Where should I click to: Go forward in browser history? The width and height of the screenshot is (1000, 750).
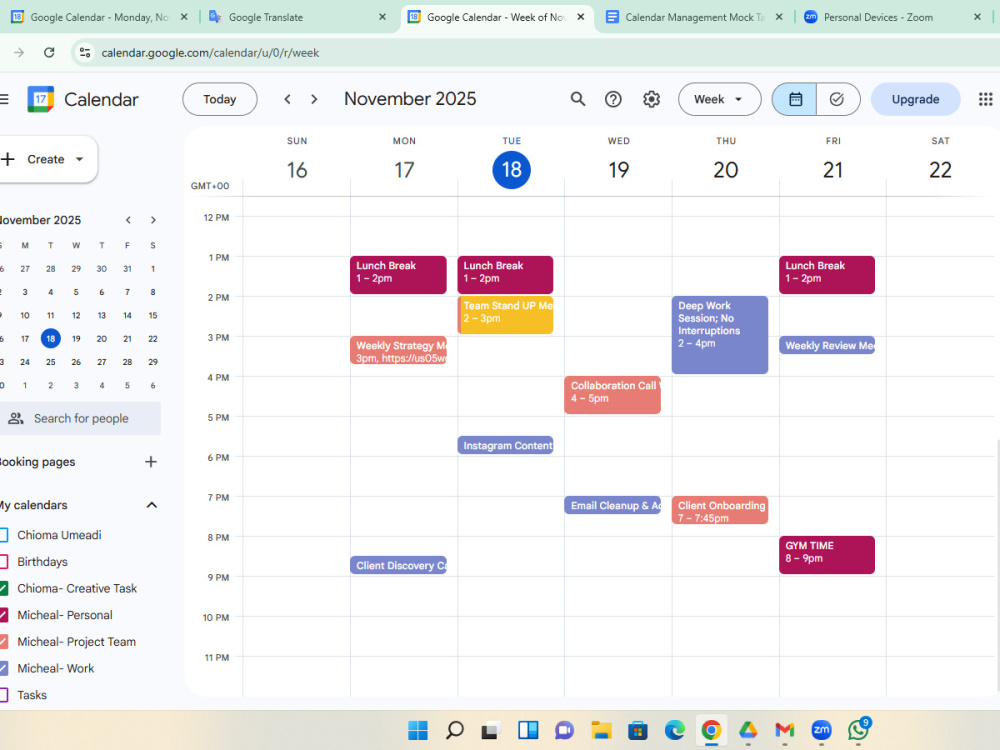[19, 52]
